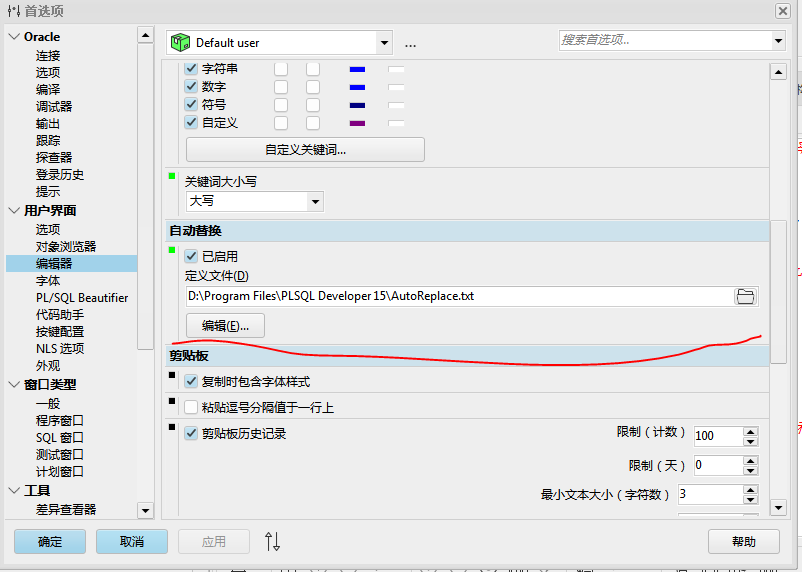
Task: Increase the clipboard count limit value
Action: (x=751, y=431)
